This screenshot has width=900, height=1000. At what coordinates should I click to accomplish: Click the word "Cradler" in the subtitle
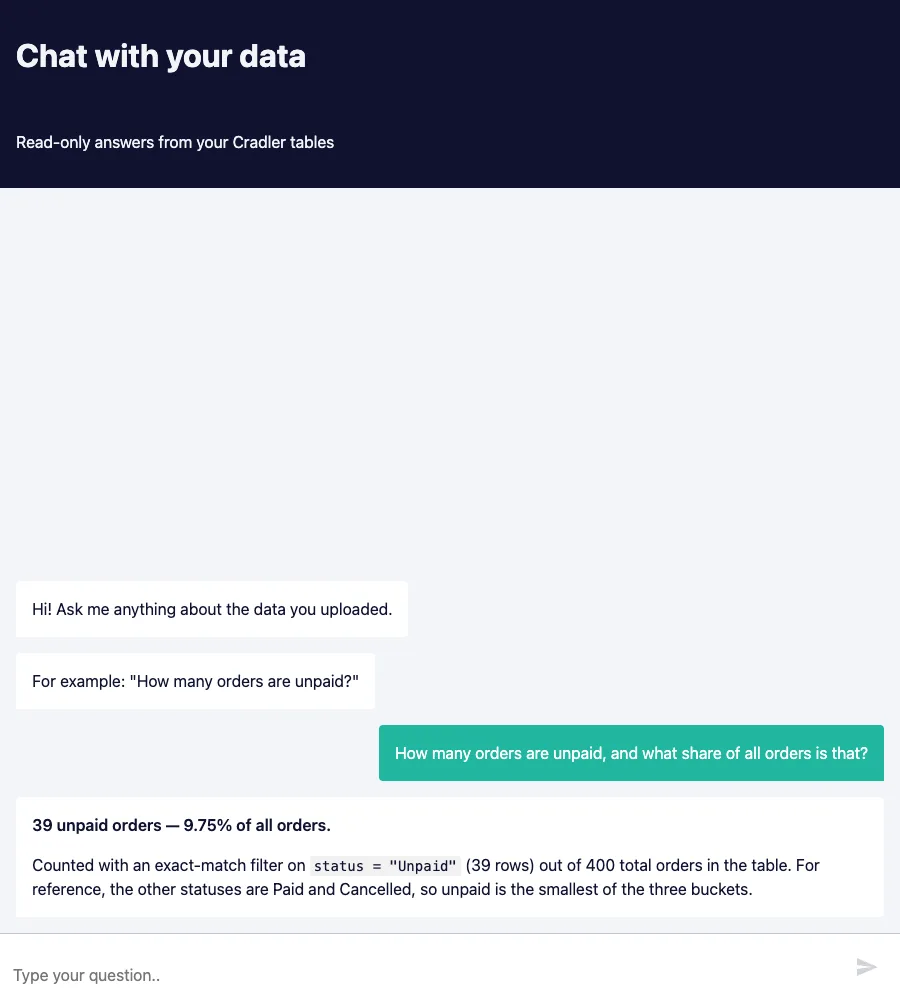pyautogui.click(x=258, y=142)
